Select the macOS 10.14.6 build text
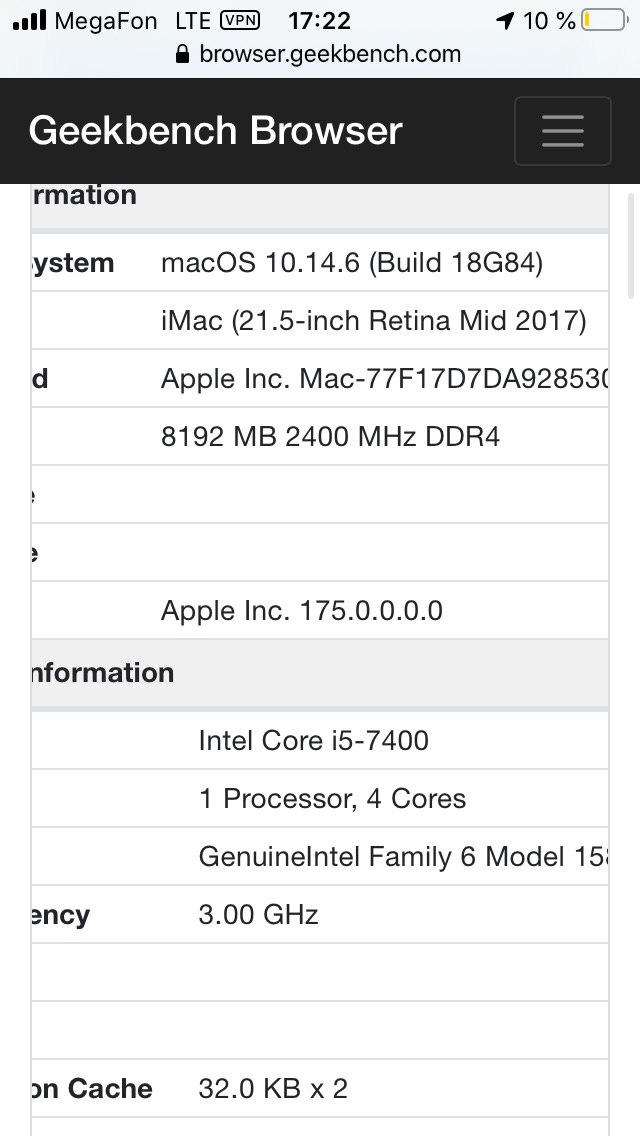The width and height of the screenshot is (640, 1136). (x=352, y=263)
